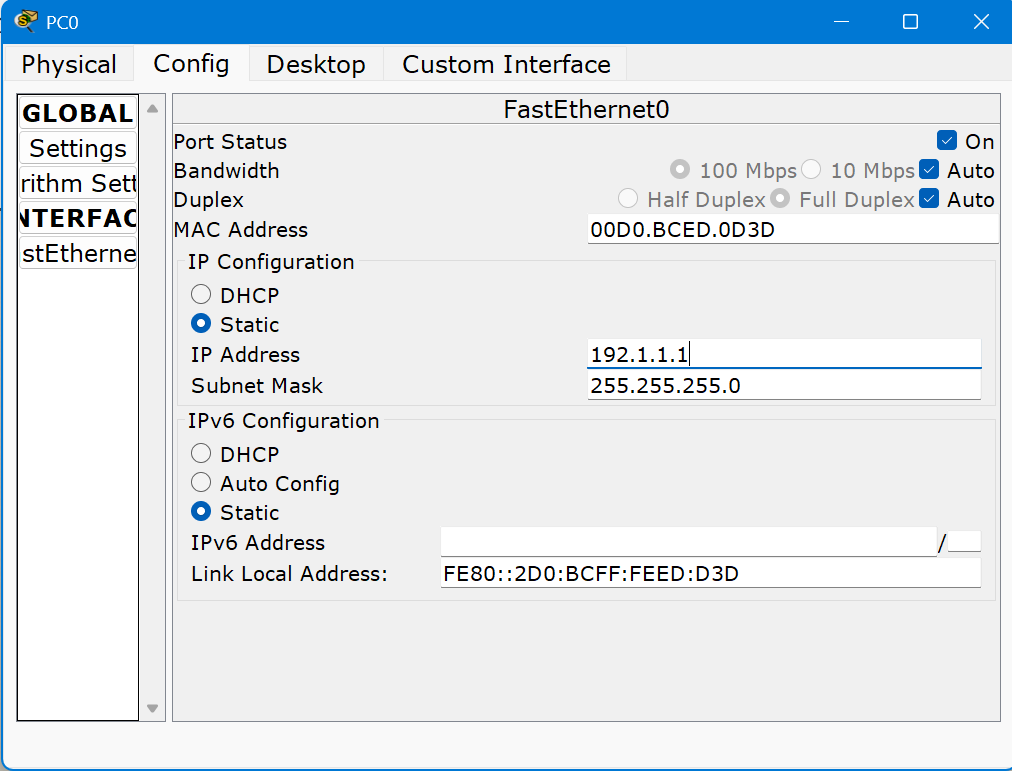Image resolution: width=1012 pixels, height=771 pixels.
Task: Click the sidebar scroll down arrow
Action: (152, 708)
